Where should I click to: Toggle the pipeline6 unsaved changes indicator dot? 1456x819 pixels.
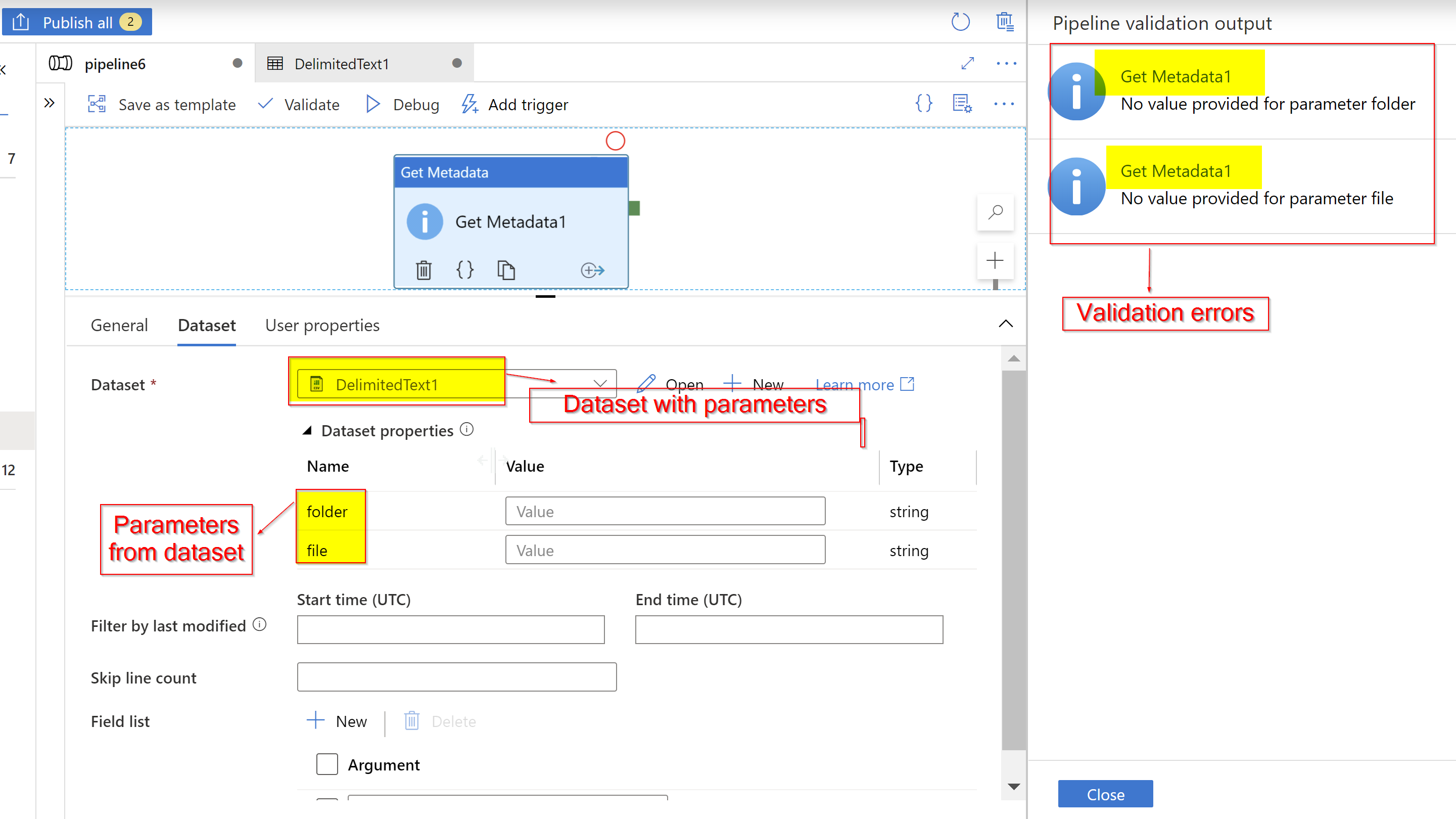(238, 63)
